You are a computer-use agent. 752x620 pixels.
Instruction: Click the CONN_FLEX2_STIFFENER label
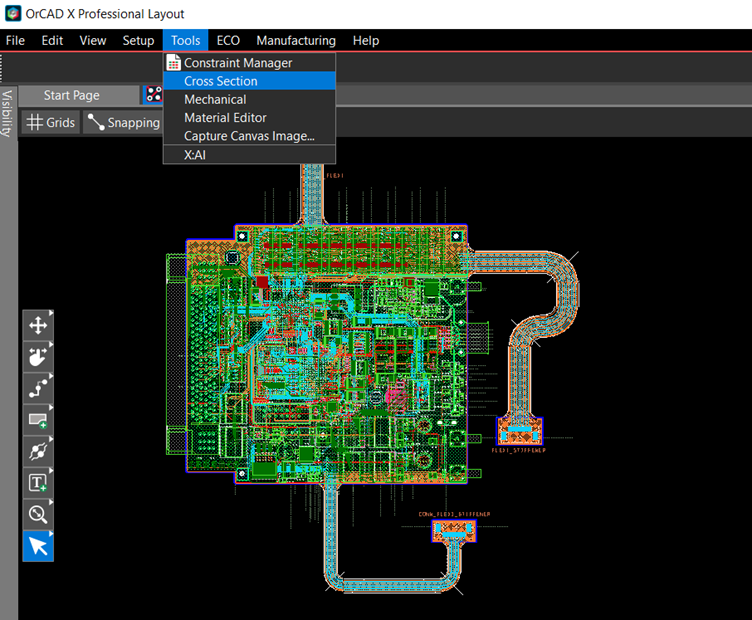click(454, 514)
